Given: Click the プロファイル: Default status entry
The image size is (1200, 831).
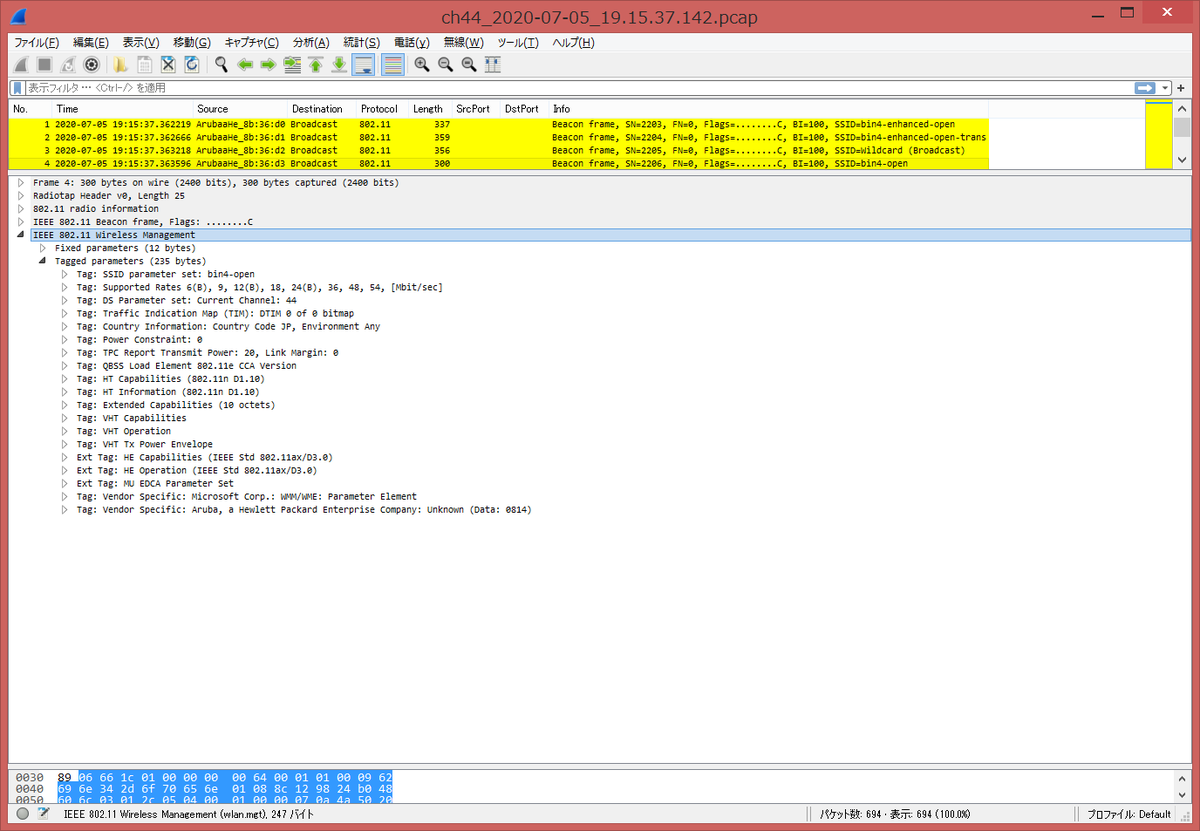Looking at the screenshot, I should (x=1128, y=814).
